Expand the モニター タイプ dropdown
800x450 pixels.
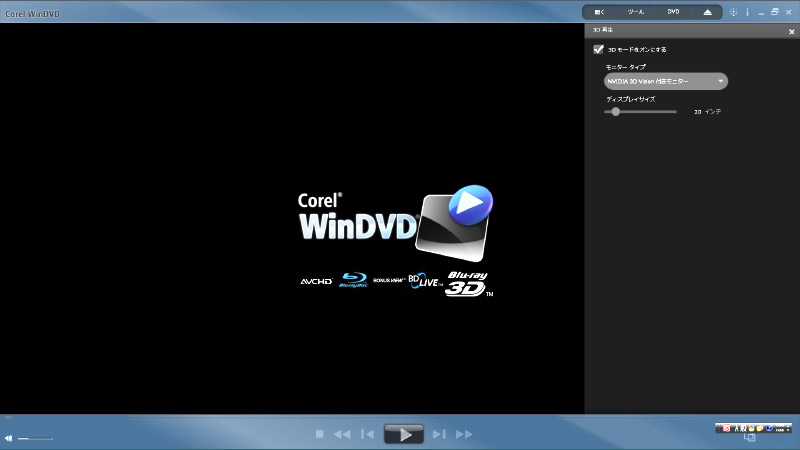pos(666,81)
